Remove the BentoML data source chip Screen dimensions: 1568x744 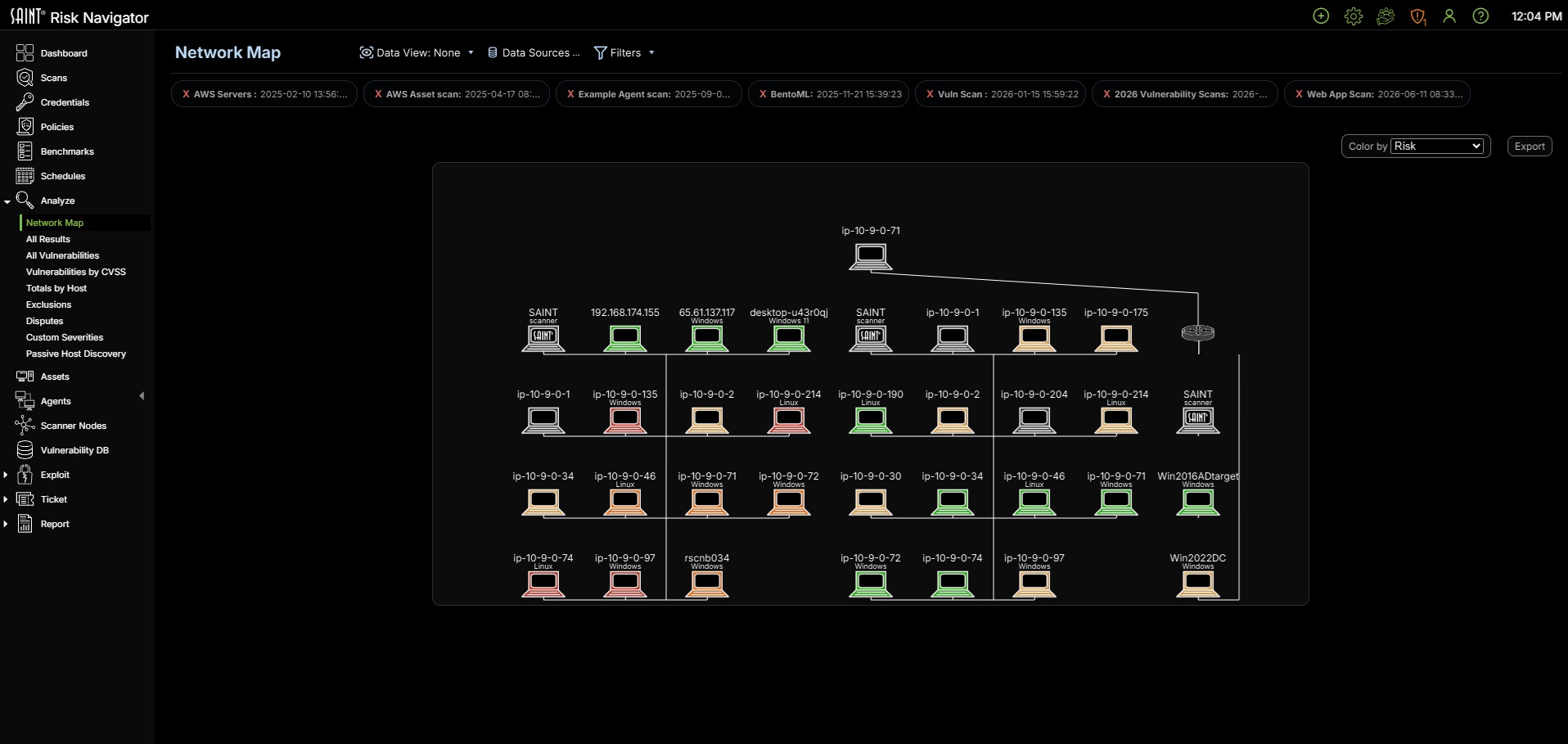coord(763,94)
